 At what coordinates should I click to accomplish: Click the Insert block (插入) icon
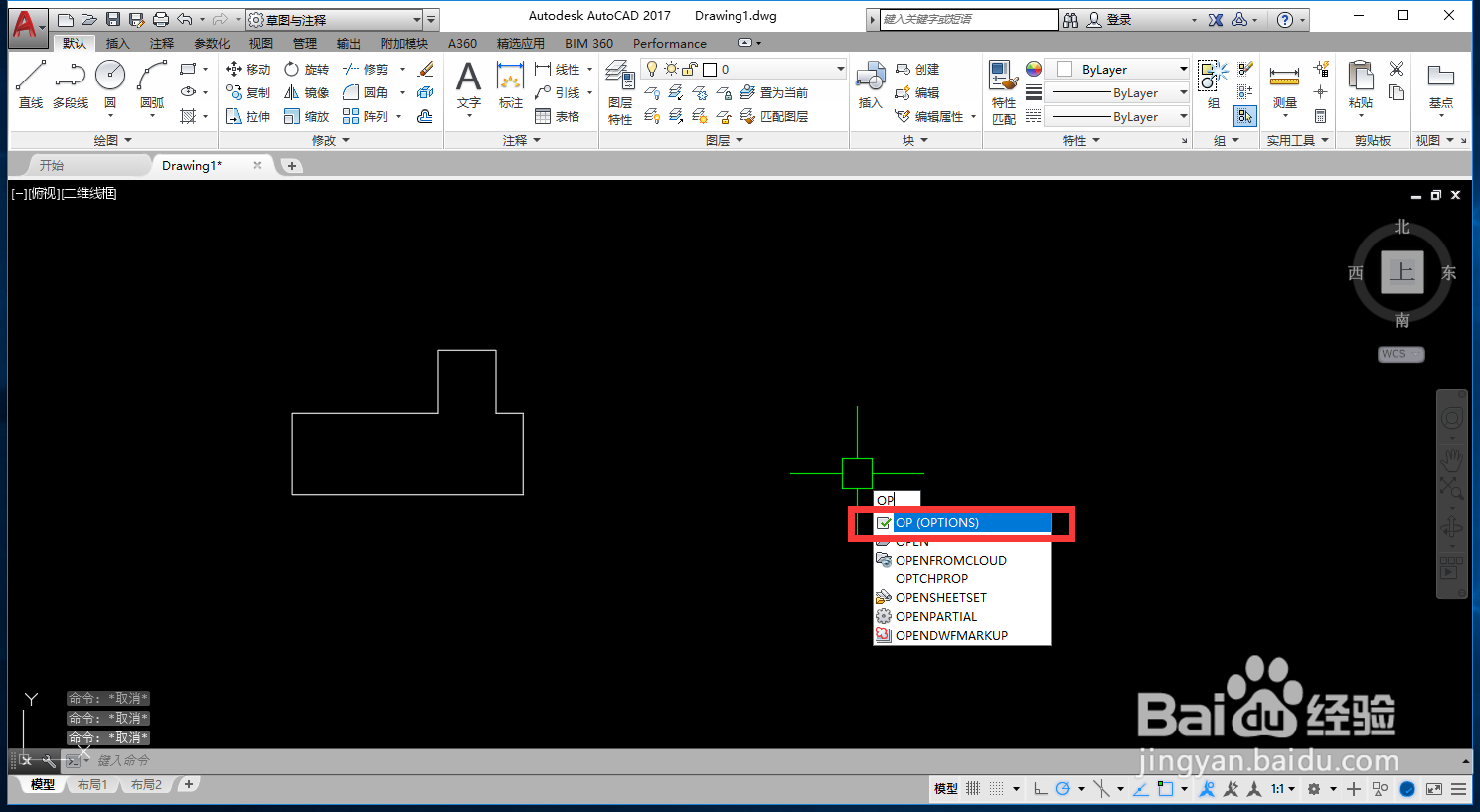click(x=871, y=85)
